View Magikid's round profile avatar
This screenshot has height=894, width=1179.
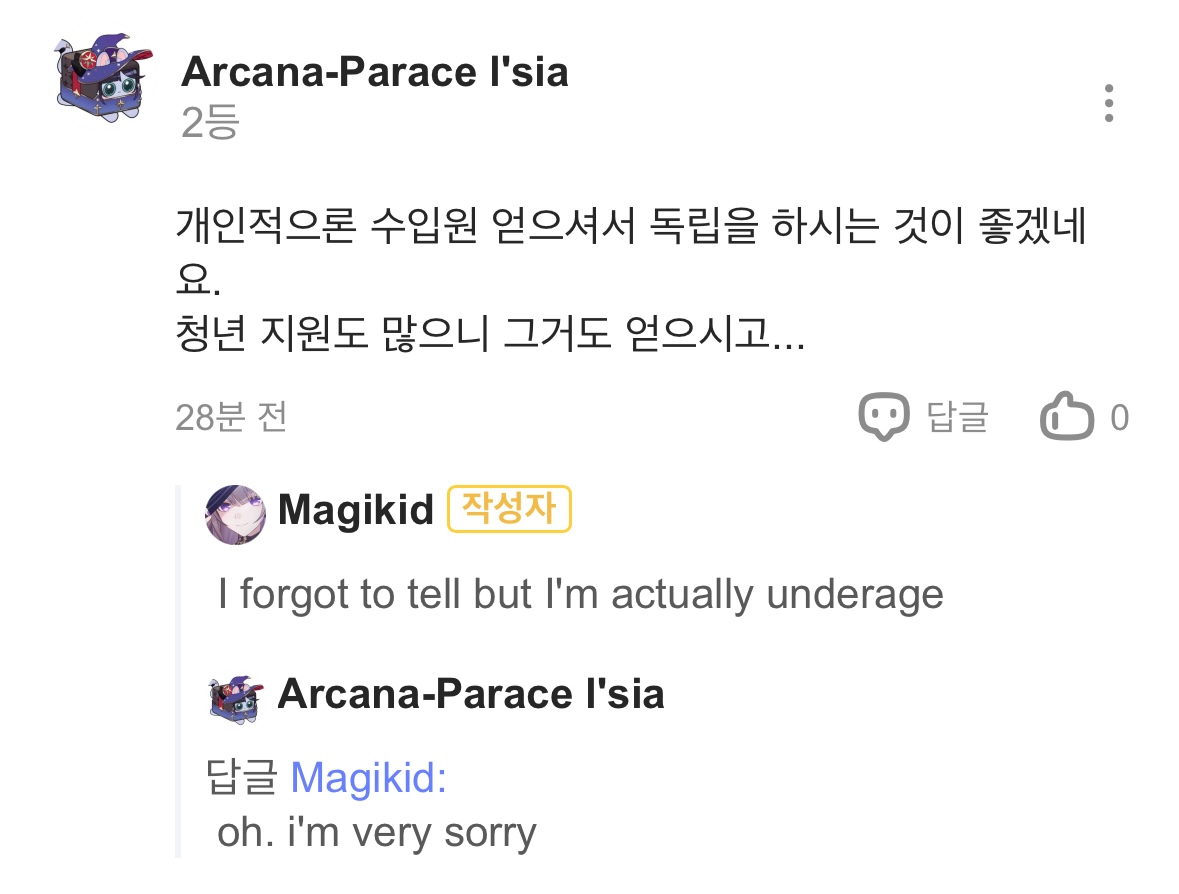coord(236,514)
